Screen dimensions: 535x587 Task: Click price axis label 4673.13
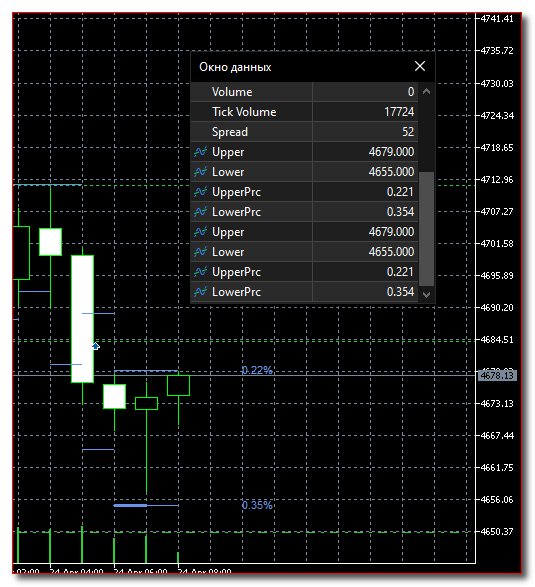497,404
